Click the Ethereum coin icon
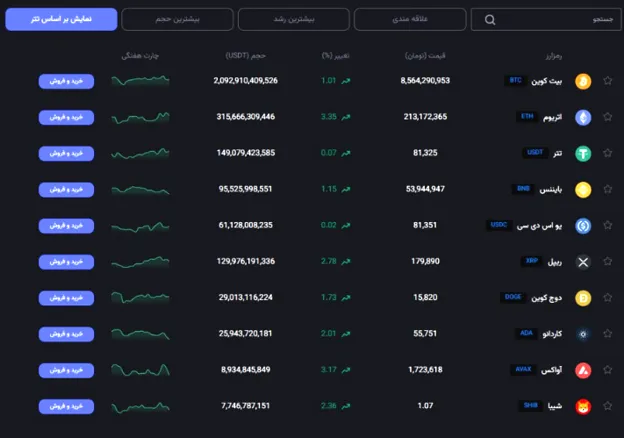The height and width of the screenshot is (438, 624). point(583,117)
